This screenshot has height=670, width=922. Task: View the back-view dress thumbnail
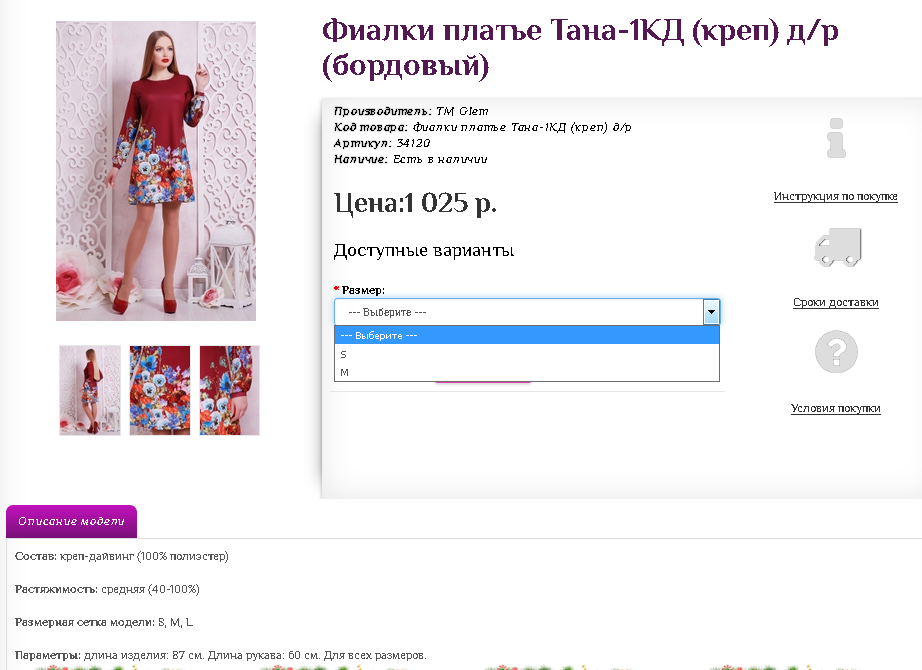pyautogui.click(x=90, y=391)
